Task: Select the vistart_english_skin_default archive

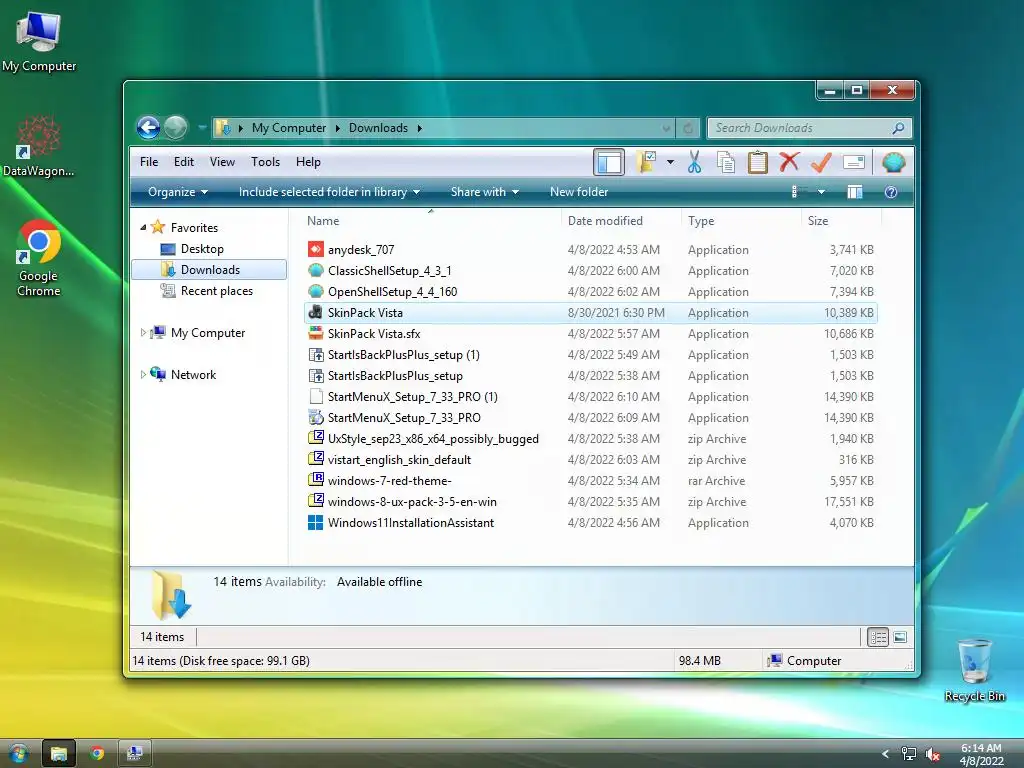Action: tap(590, 460)
